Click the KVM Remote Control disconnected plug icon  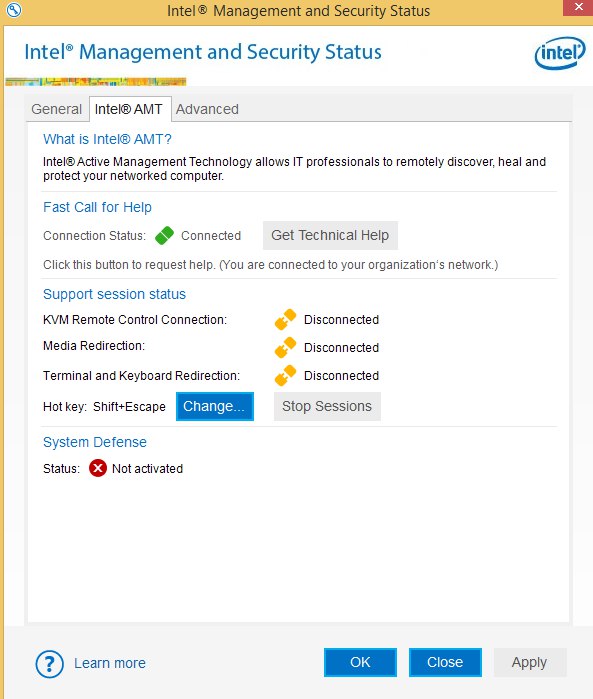click(285, 320)
